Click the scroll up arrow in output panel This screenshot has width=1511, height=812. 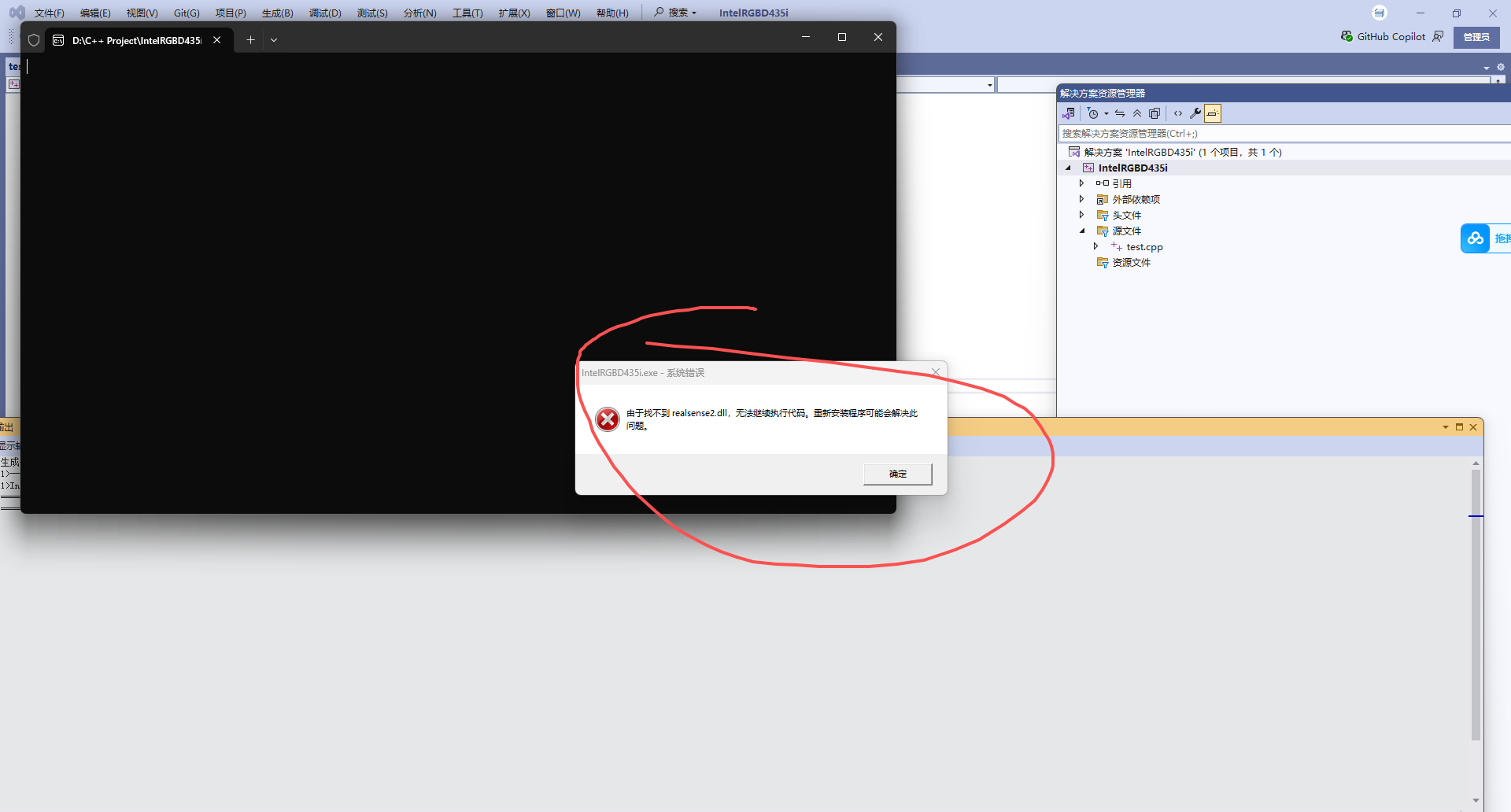pos(1476,463)
